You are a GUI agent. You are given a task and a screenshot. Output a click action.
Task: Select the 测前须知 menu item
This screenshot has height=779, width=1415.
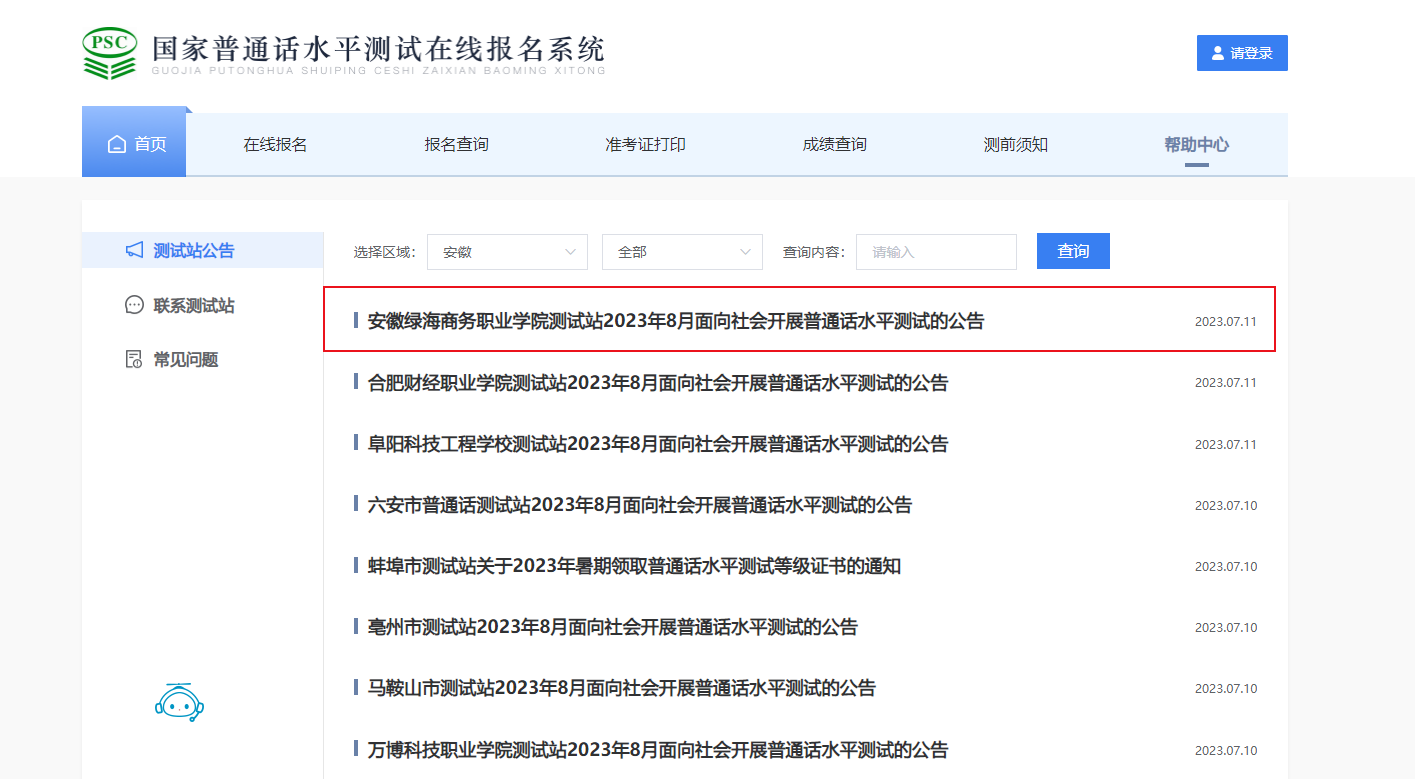[1015, 145]
